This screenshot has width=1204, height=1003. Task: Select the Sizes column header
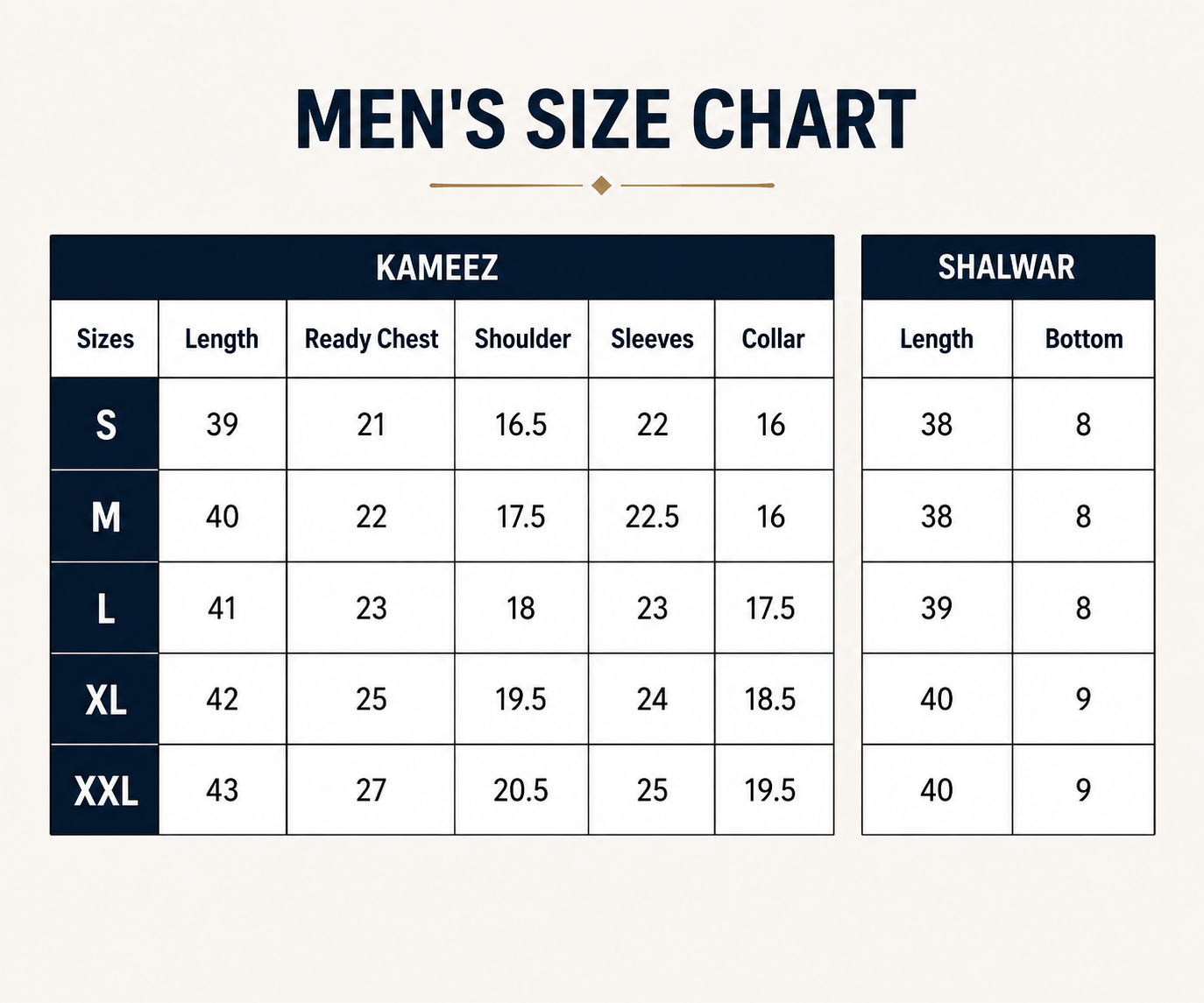tap(105, 339)
